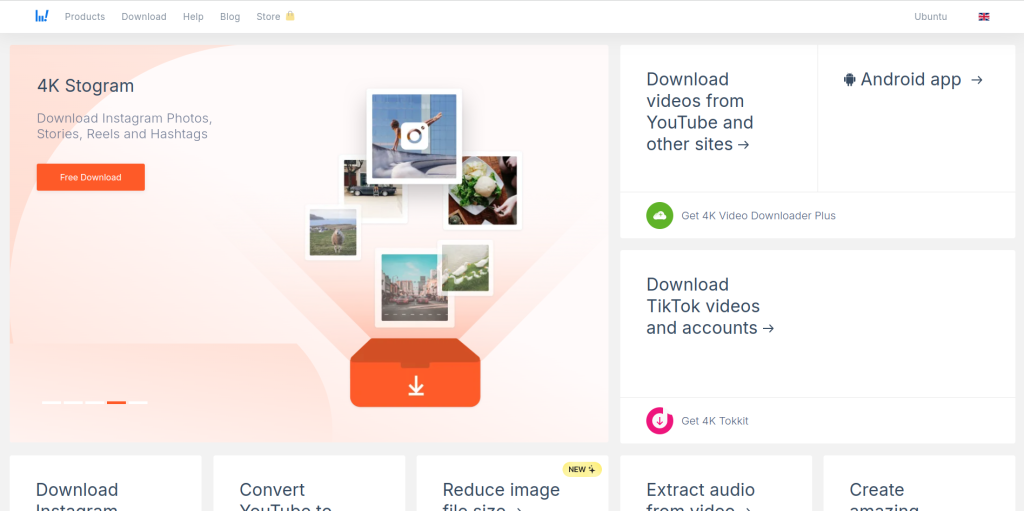Click the shopping bag icon beside Store
Screen dimensions: 1024x511
pos(290,16)
